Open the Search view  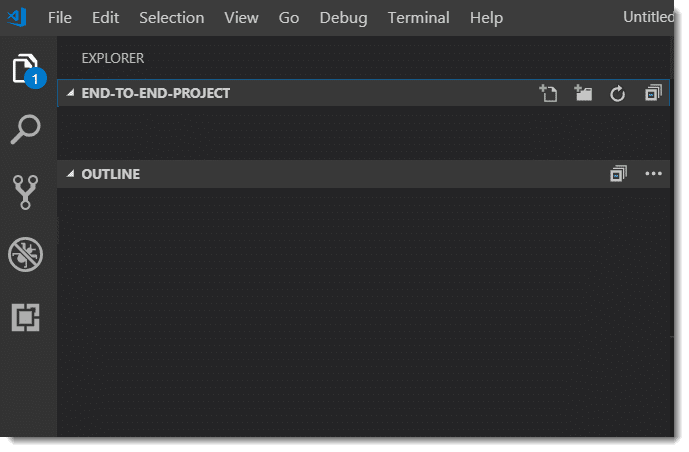[x=25, y=130]
